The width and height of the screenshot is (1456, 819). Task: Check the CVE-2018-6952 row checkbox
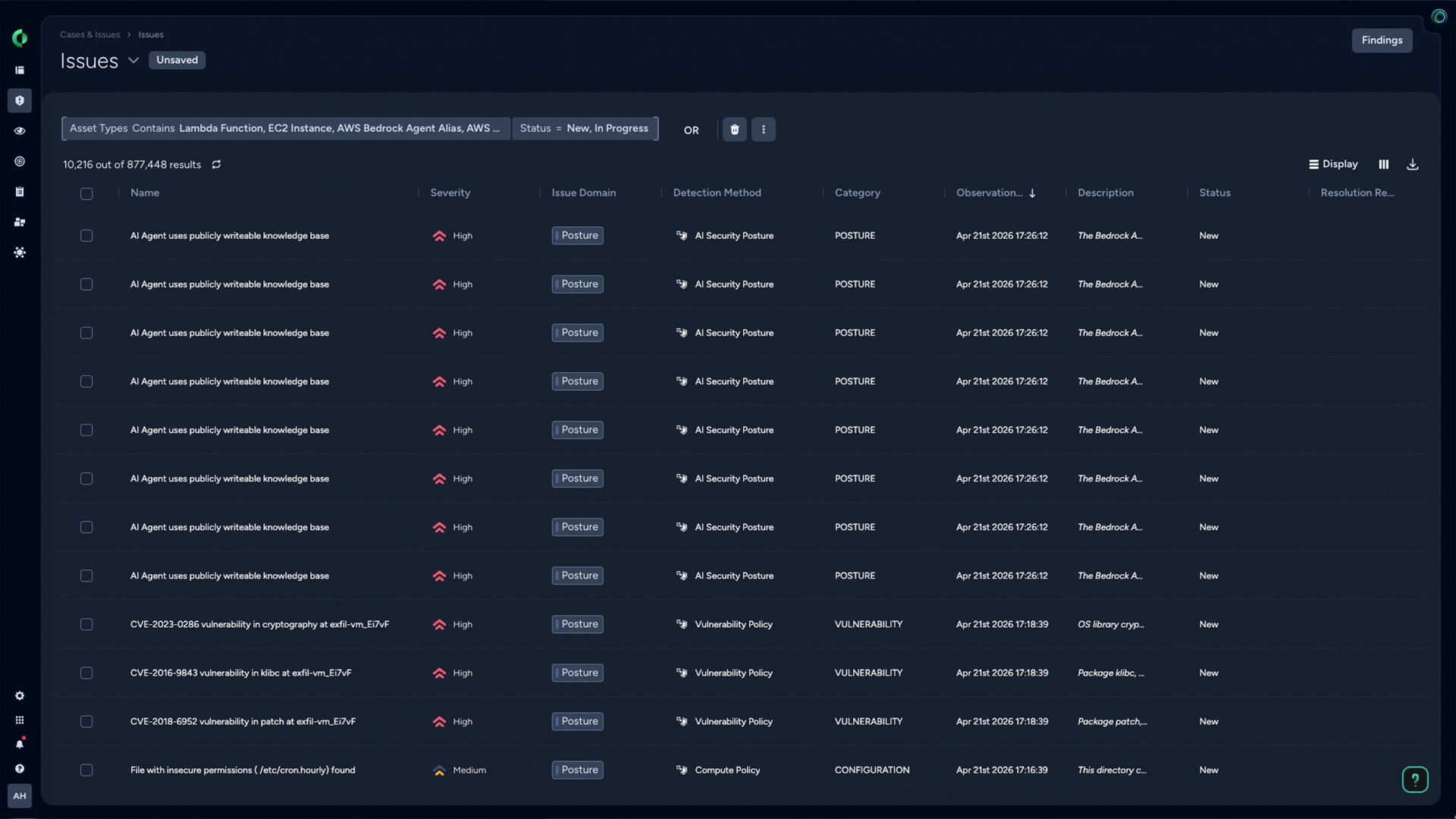(86, 722)
